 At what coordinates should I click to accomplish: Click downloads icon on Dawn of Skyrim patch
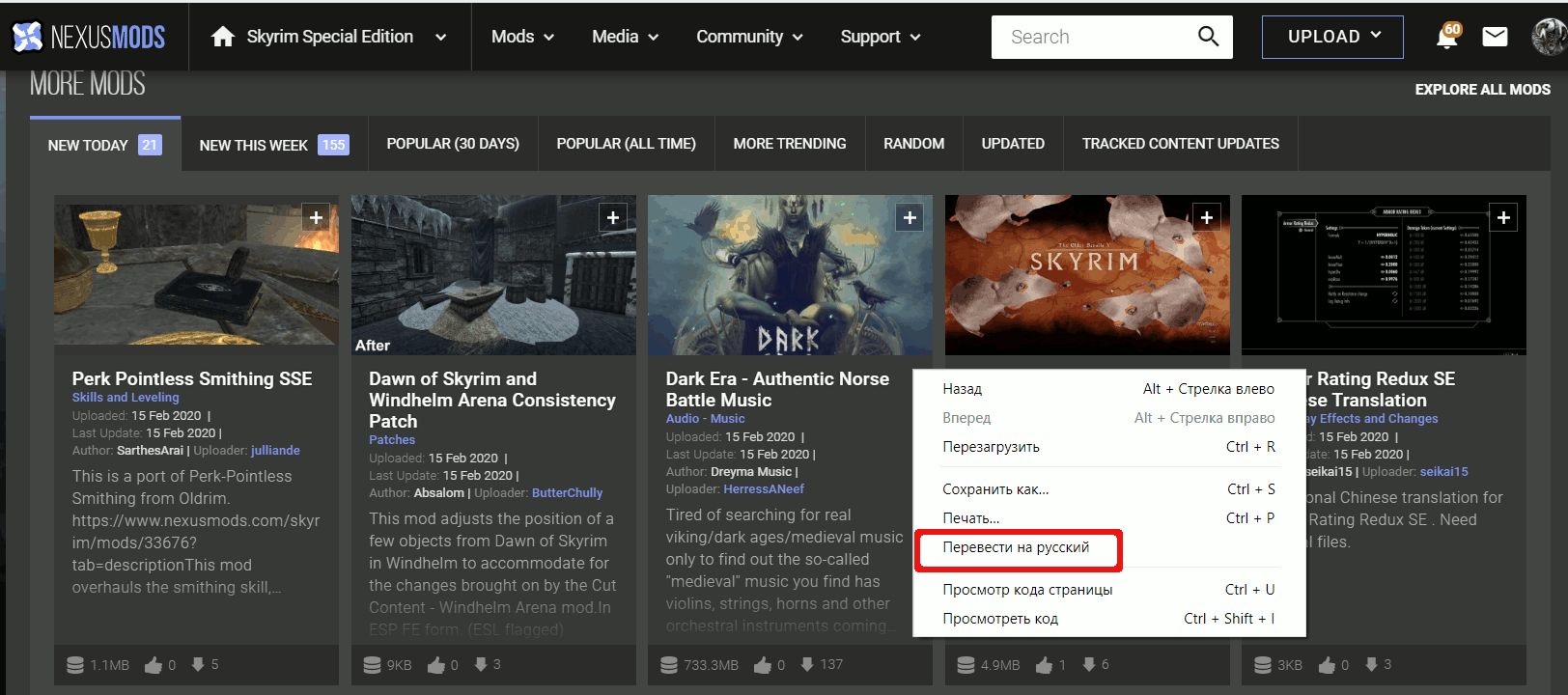click(x=480, y=664)
